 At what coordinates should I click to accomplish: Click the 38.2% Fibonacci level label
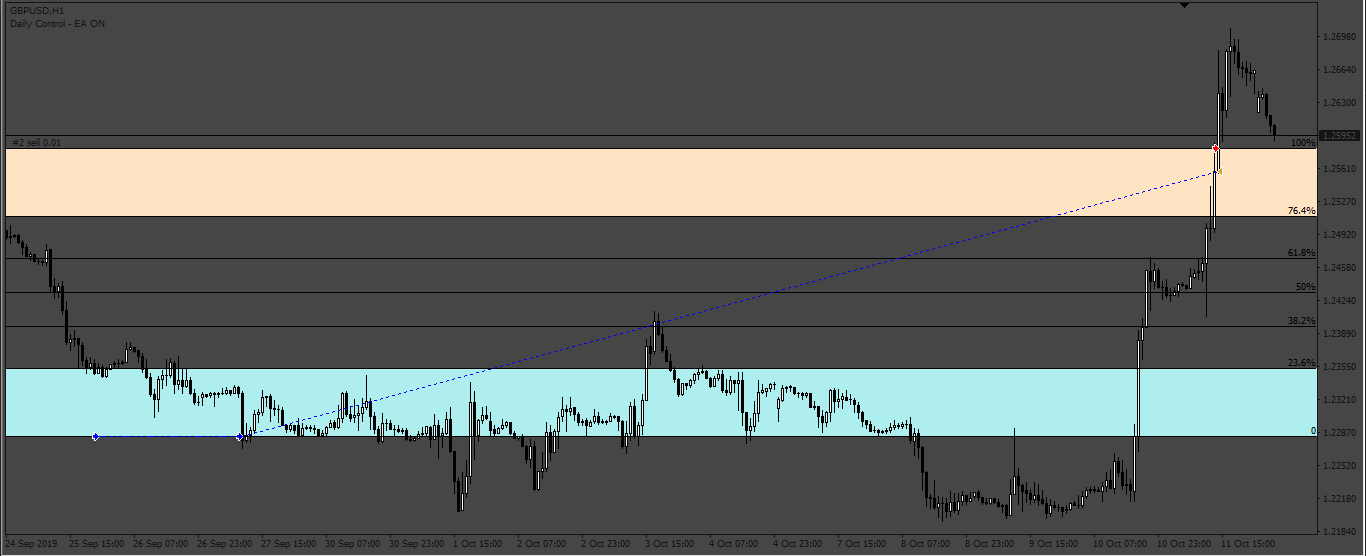[x=1302, y=321]
